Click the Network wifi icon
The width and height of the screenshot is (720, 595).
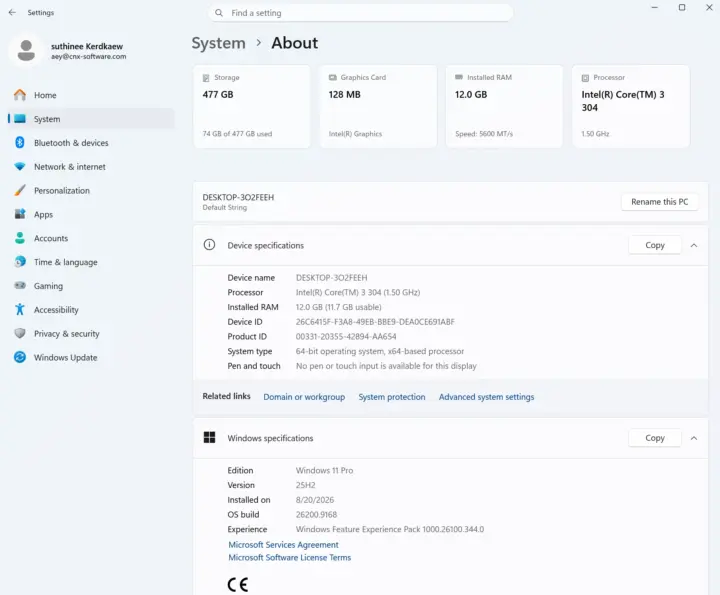[x=20, y=167]
